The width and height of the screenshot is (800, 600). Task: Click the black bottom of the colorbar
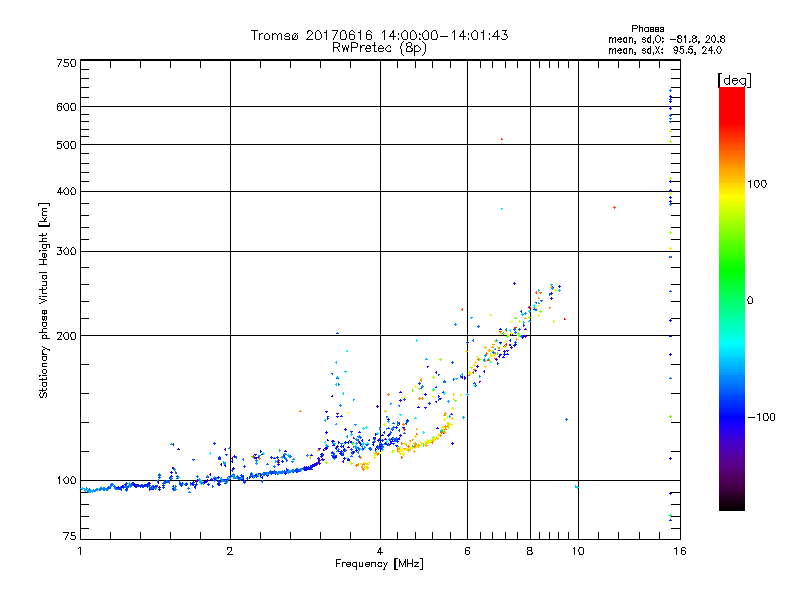click(x=732, y=505)
